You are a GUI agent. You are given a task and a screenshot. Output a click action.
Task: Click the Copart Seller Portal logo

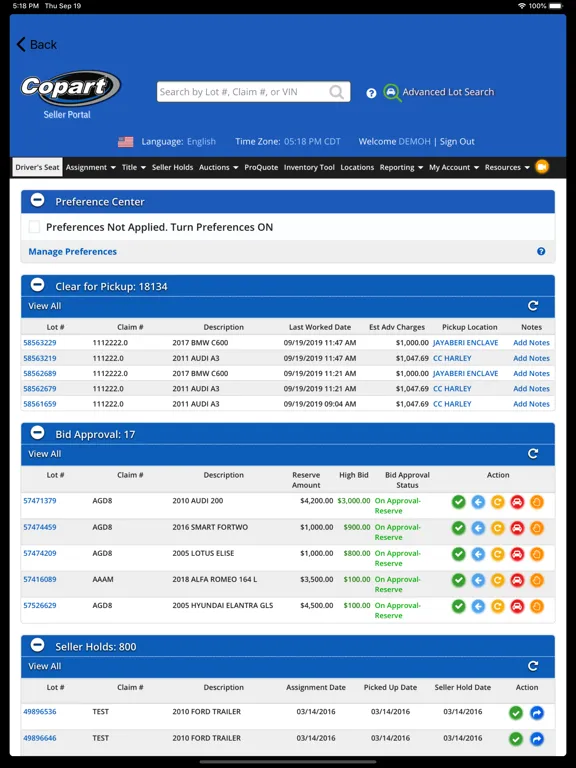[x=70, y=95]
